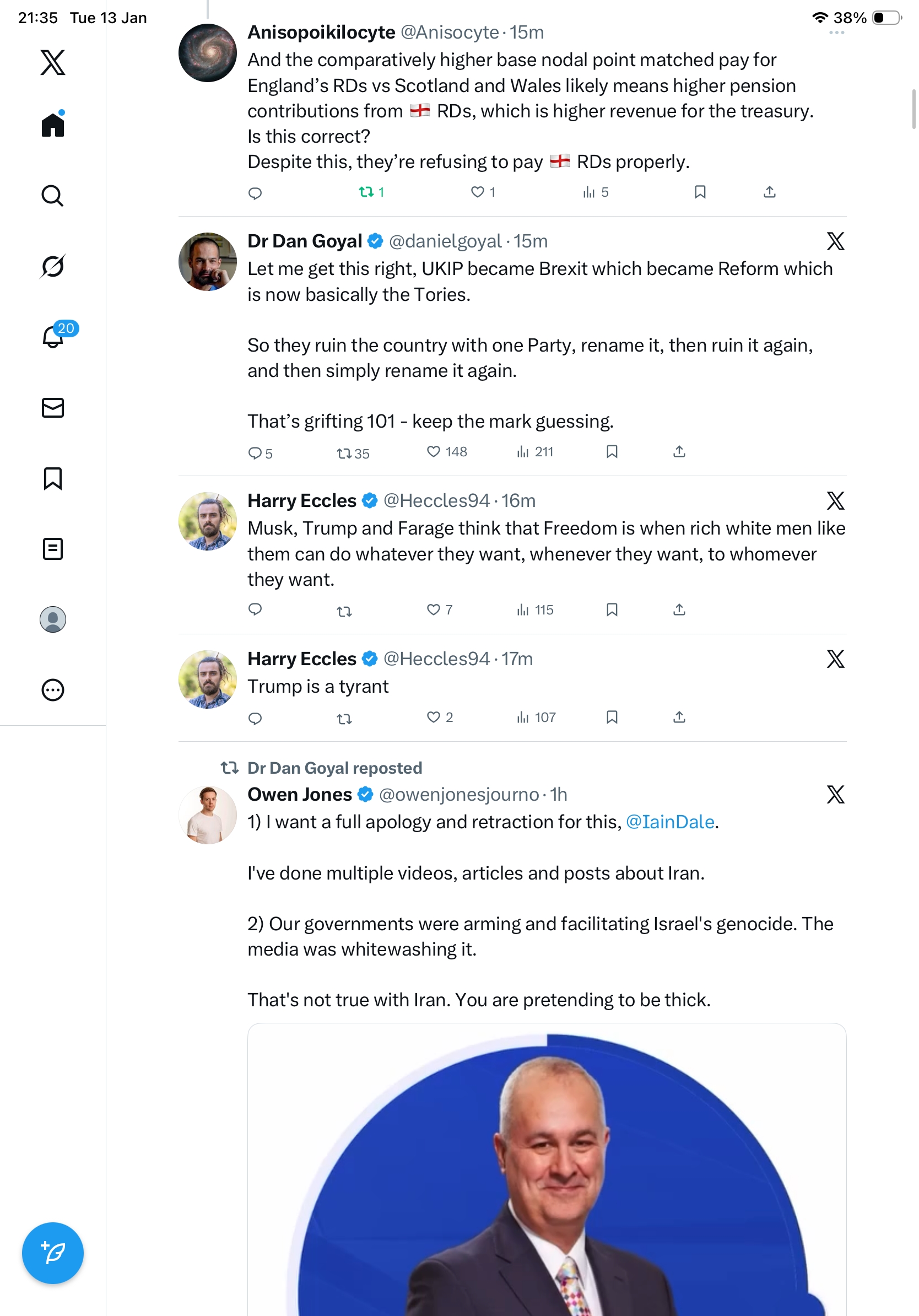Open the Lists icon in sidebar
The image size is (919, 1316).
(x=53, y=548)
